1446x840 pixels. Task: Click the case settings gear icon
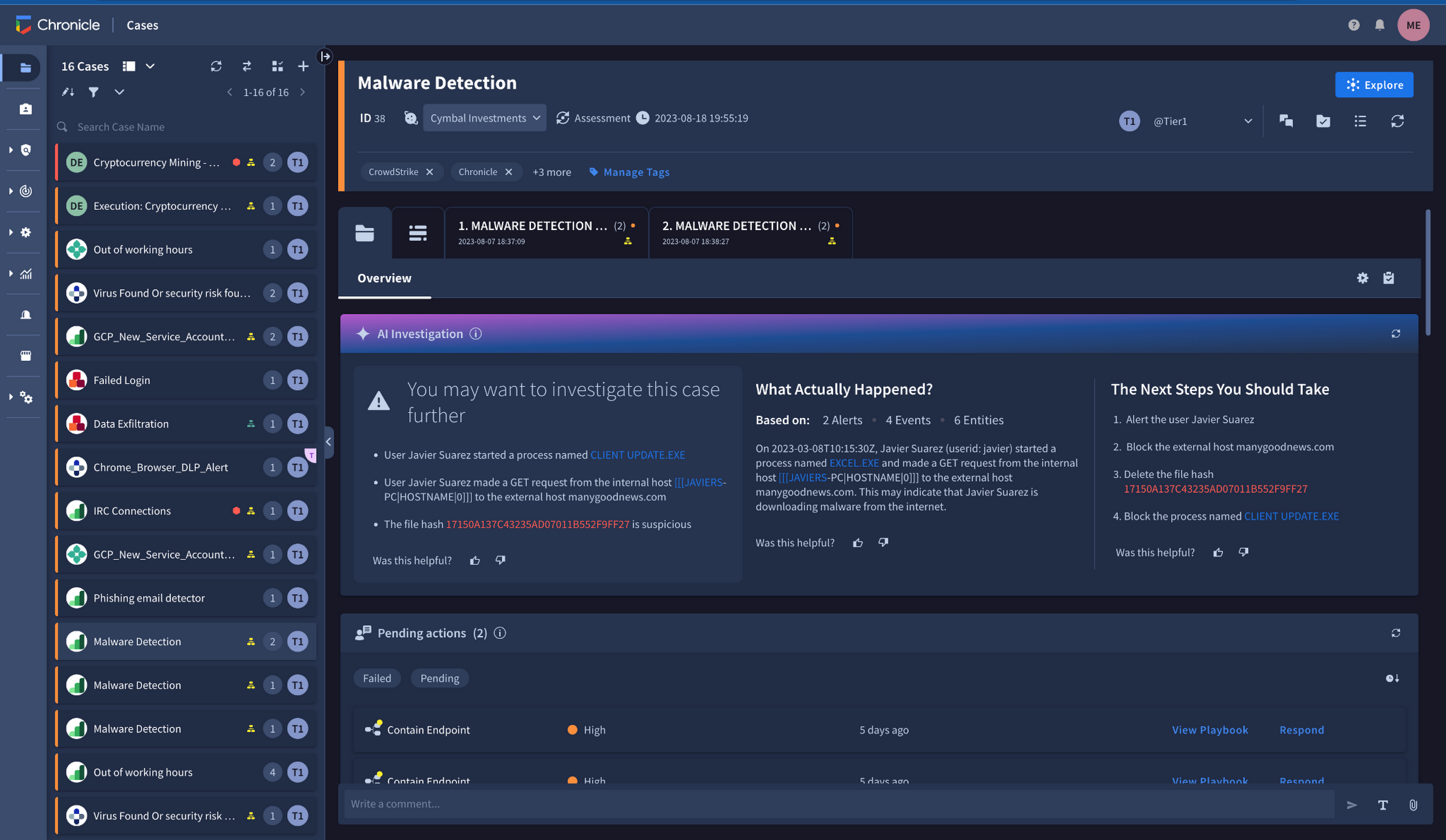pyautogui.click(x=1362, y=277)
